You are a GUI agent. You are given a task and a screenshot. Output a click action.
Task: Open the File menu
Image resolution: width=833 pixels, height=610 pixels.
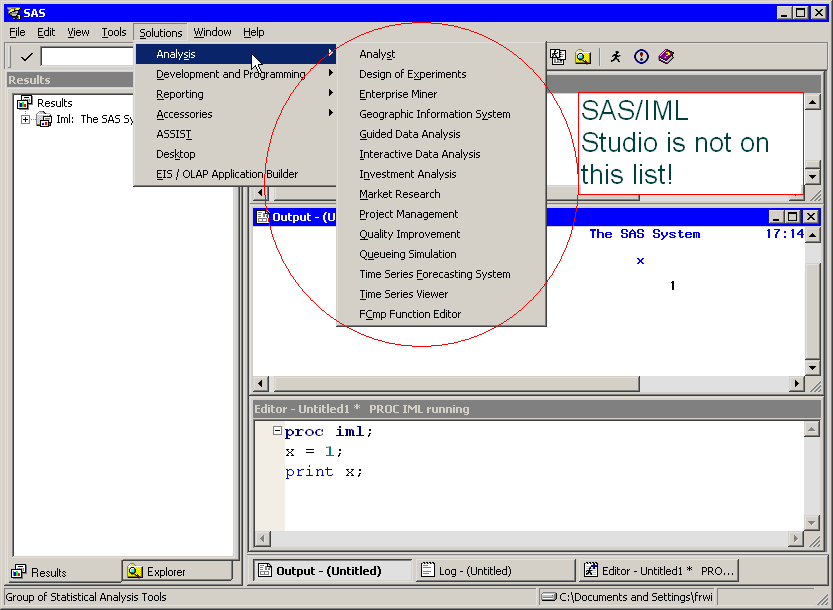[x=17, y=32]
